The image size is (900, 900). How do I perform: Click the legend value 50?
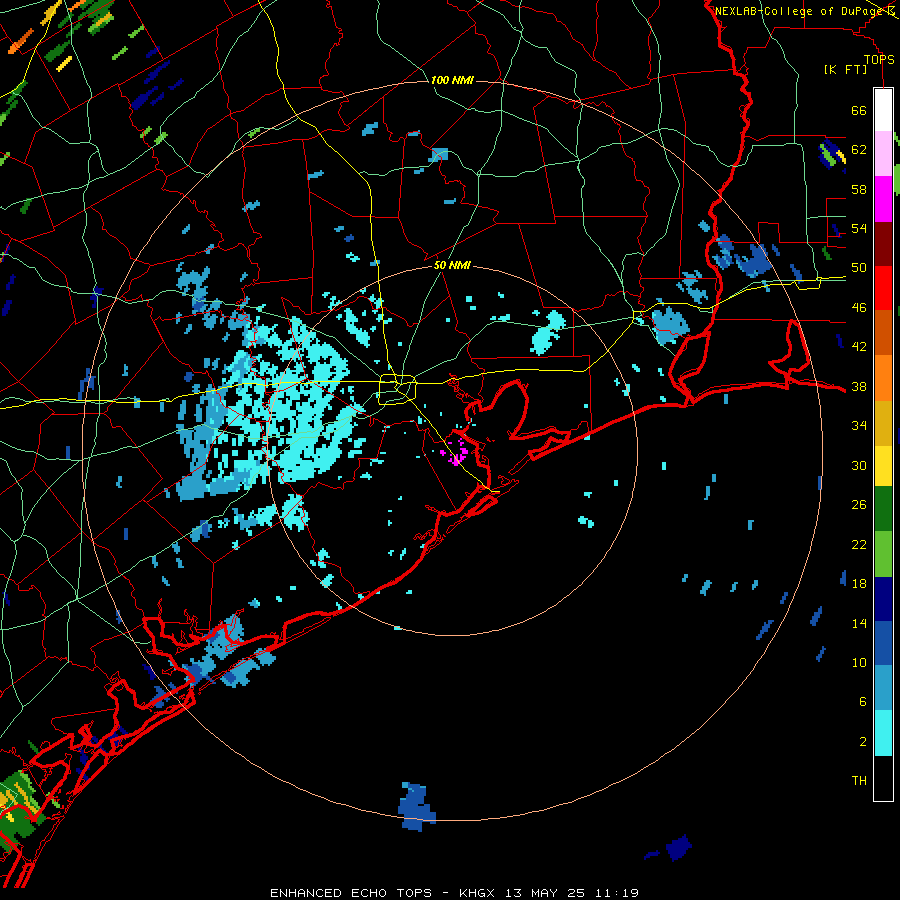(x=859, y=268)
